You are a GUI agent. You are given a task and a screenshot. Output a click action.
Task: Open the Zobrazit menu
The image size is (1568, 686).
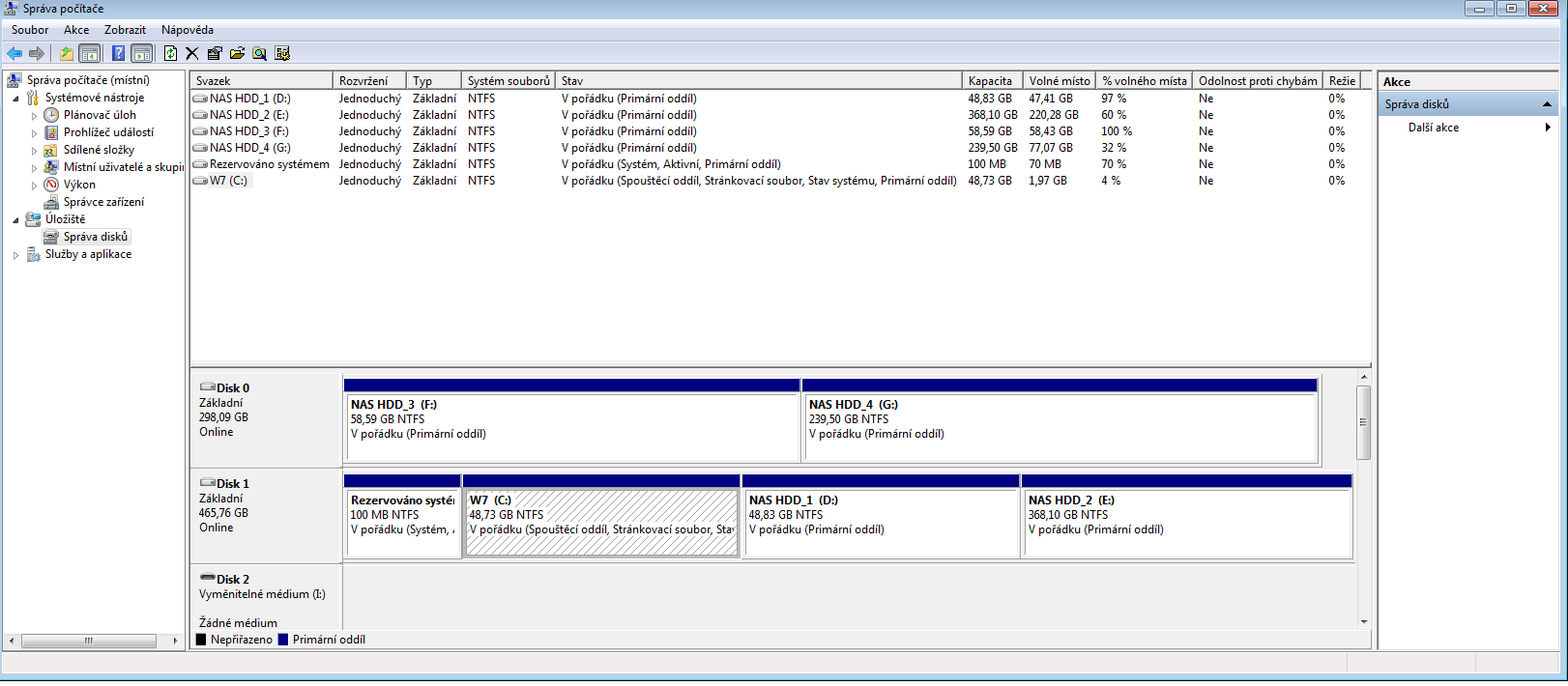tap(125, 30)
